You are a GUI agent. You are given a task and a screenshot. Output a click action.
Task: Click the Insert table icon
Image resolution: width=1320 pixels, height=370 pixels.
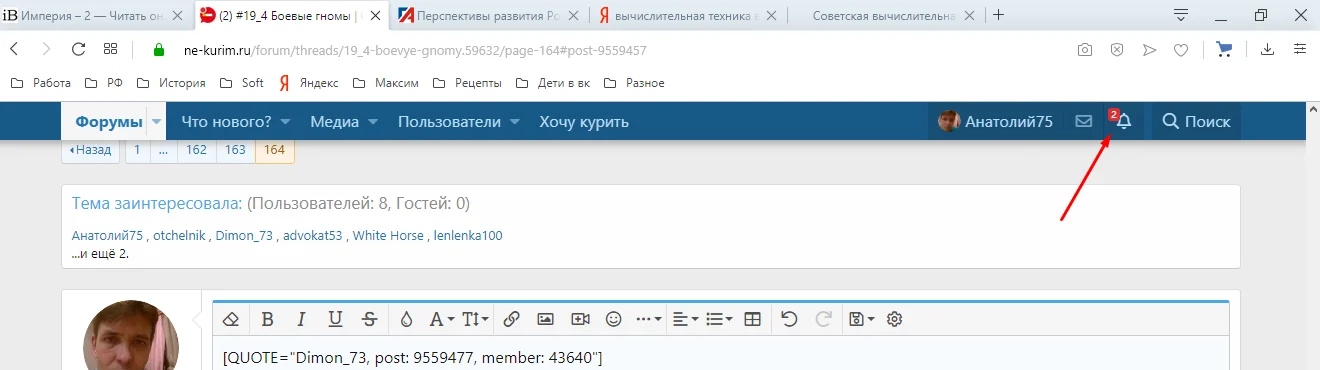pyautogui.click(x=753, y=319)
